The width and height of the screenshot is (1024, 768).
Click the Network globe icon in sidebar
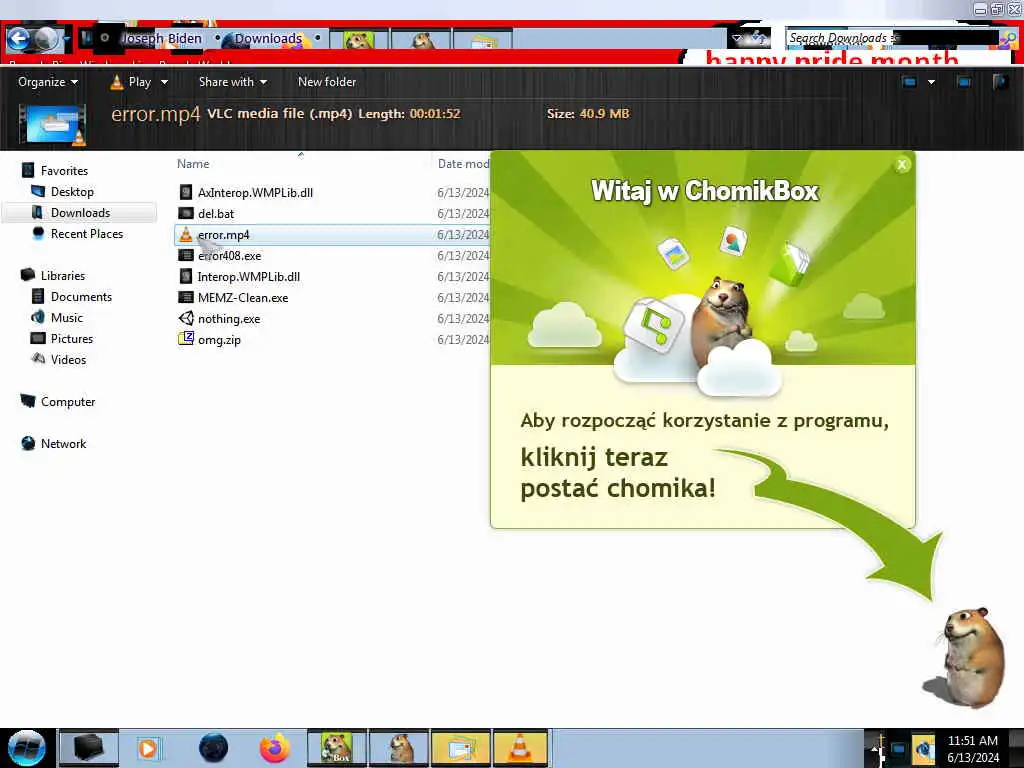(28, 443)
